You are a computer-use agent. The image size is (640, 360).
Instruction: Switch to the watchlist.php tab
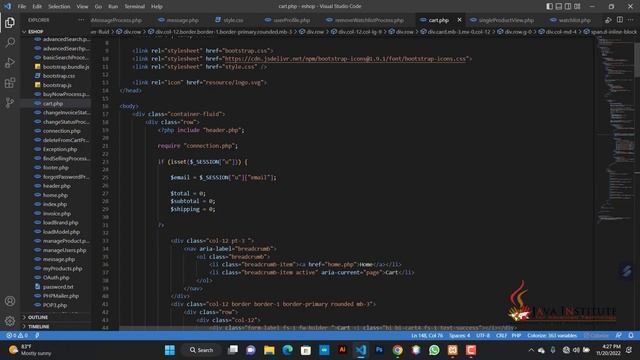pyautogui.click(x=571, y=20)
